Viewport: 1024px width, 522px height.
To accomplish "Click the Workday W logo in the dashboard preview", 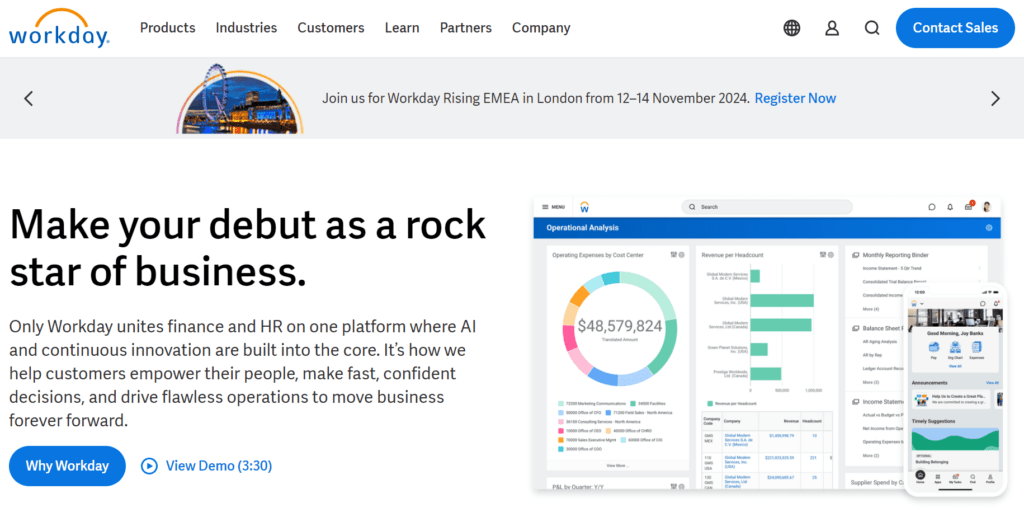I will click(x=584, y=207).
